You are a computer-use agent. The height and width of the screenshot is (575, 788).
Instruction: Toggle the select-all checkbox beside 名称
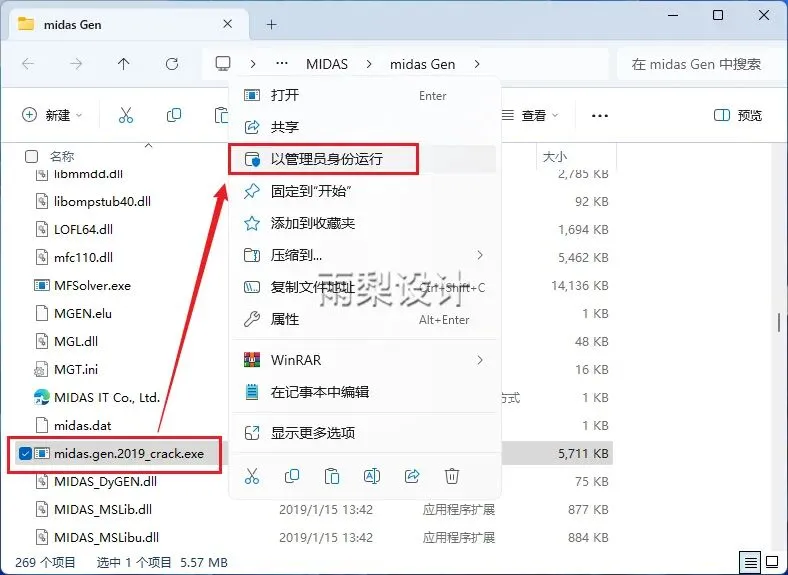coord(31,157)
